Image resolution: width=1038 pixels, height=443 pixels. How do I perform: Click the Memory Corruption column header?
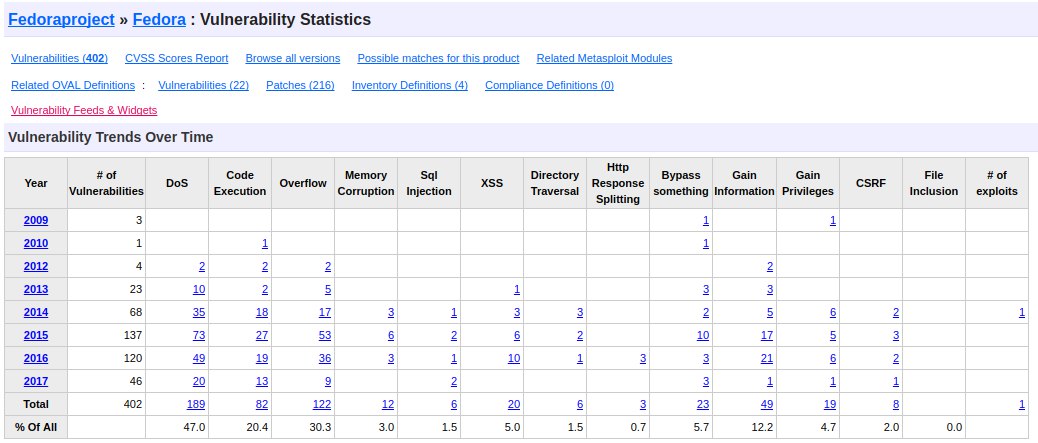[366, 183]
